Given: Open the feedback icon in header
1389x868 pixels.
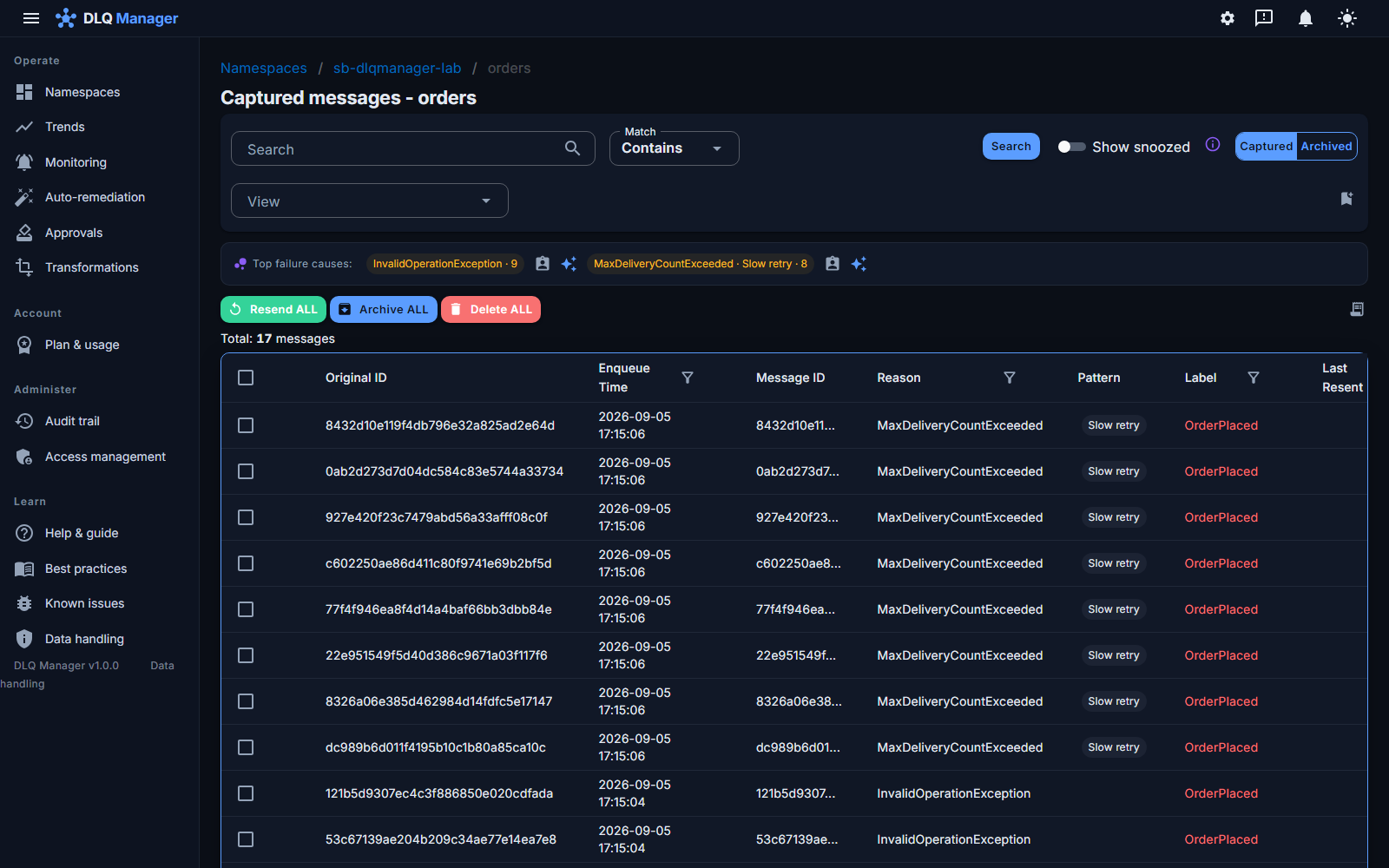Looking at the screenshot, I should 1264,18.
